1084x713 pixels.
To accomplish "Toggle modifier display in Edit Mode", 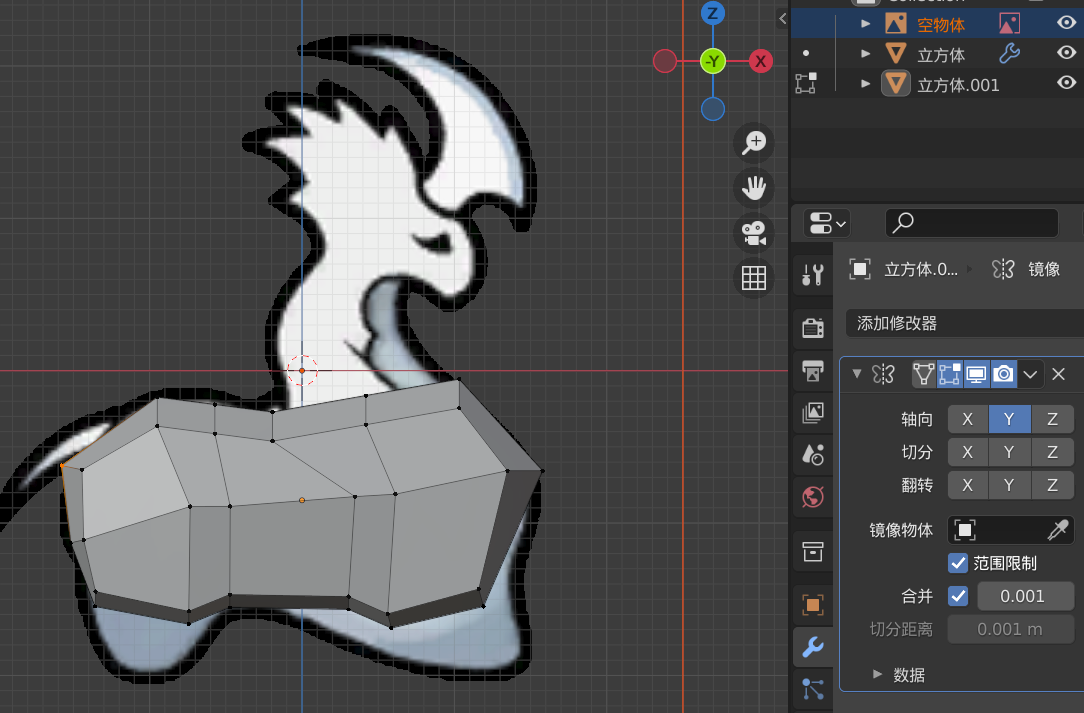I will [x=949, y=374].
